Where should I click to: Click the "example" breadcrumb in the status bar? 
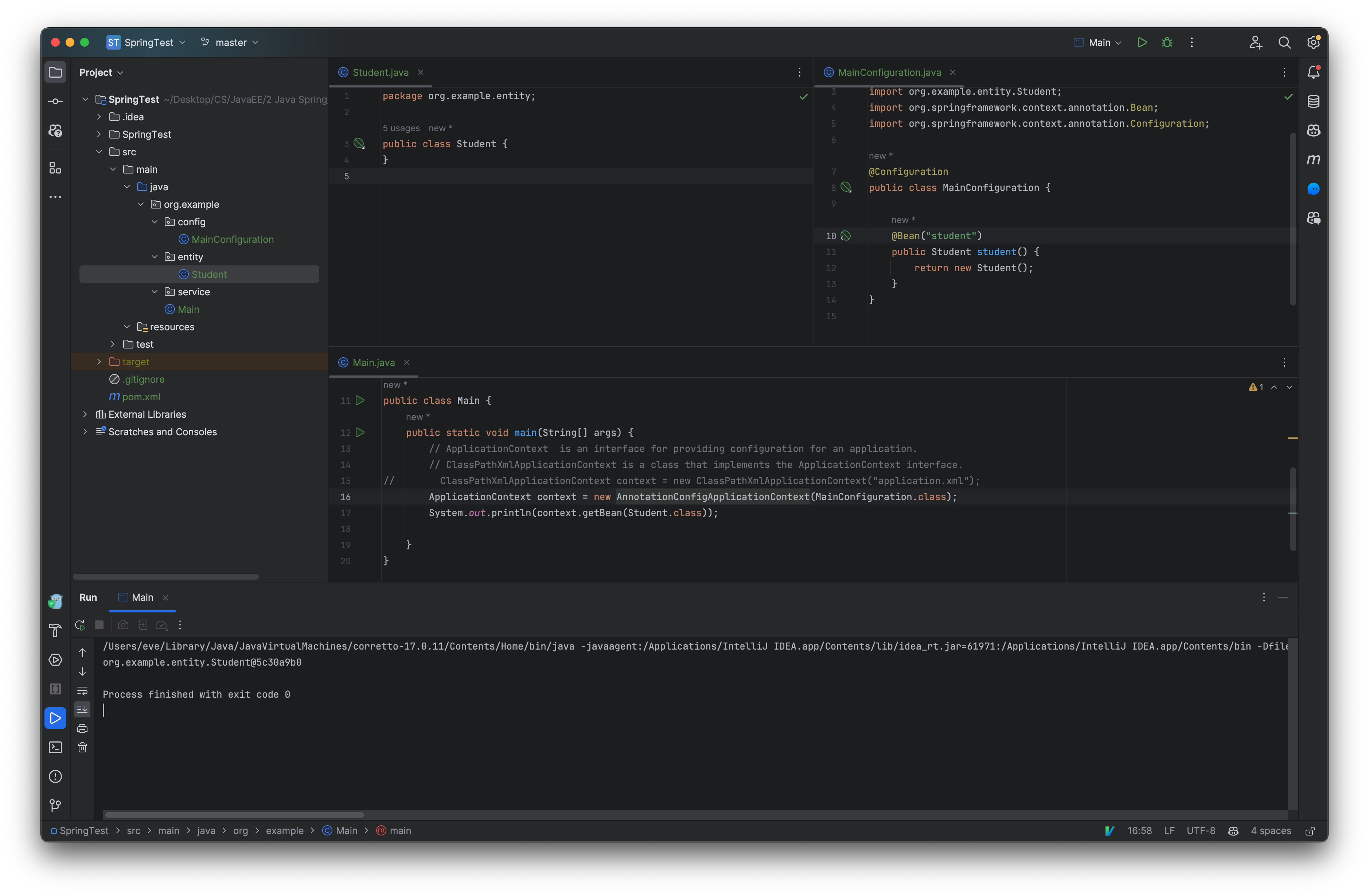coord(284,830)
